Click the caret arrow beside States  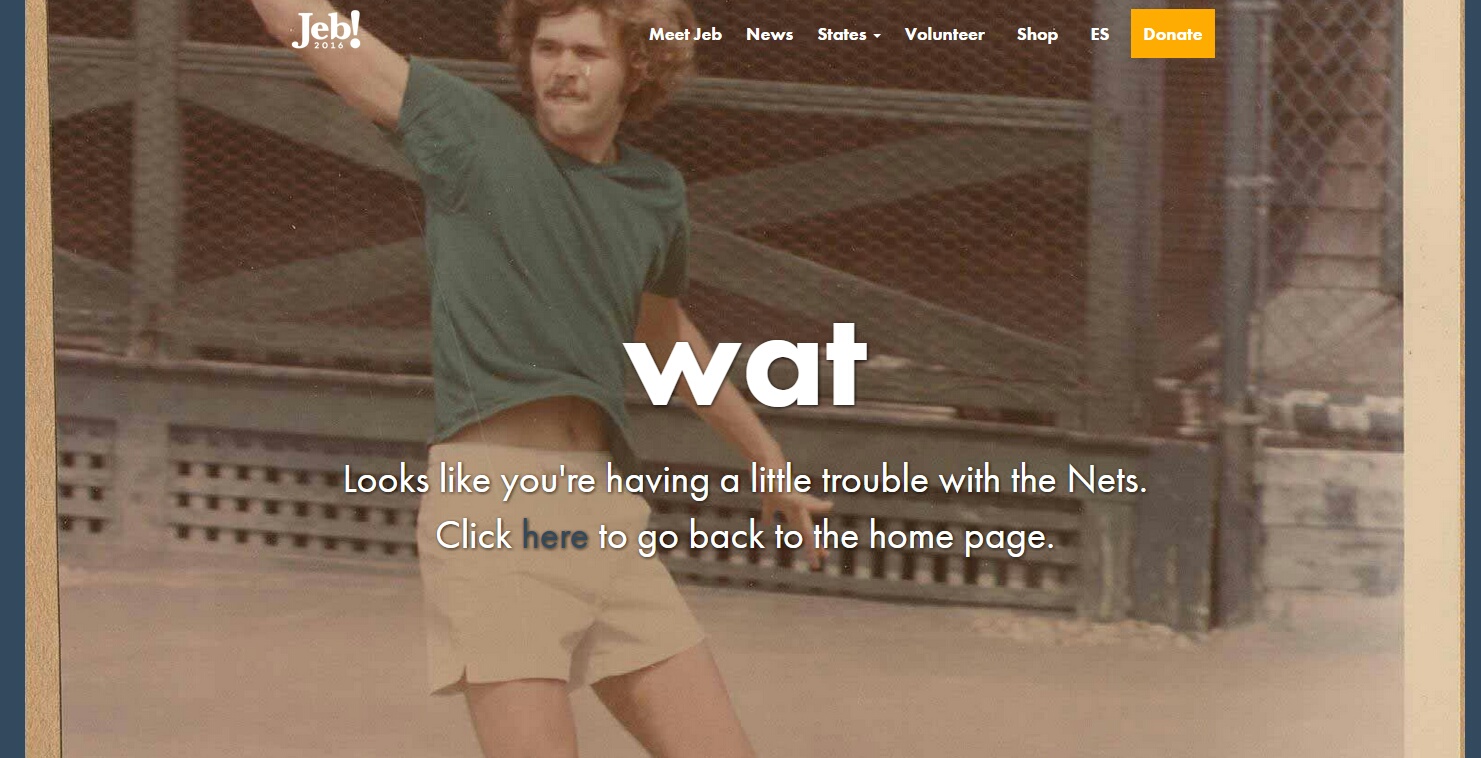click(877, 36)
